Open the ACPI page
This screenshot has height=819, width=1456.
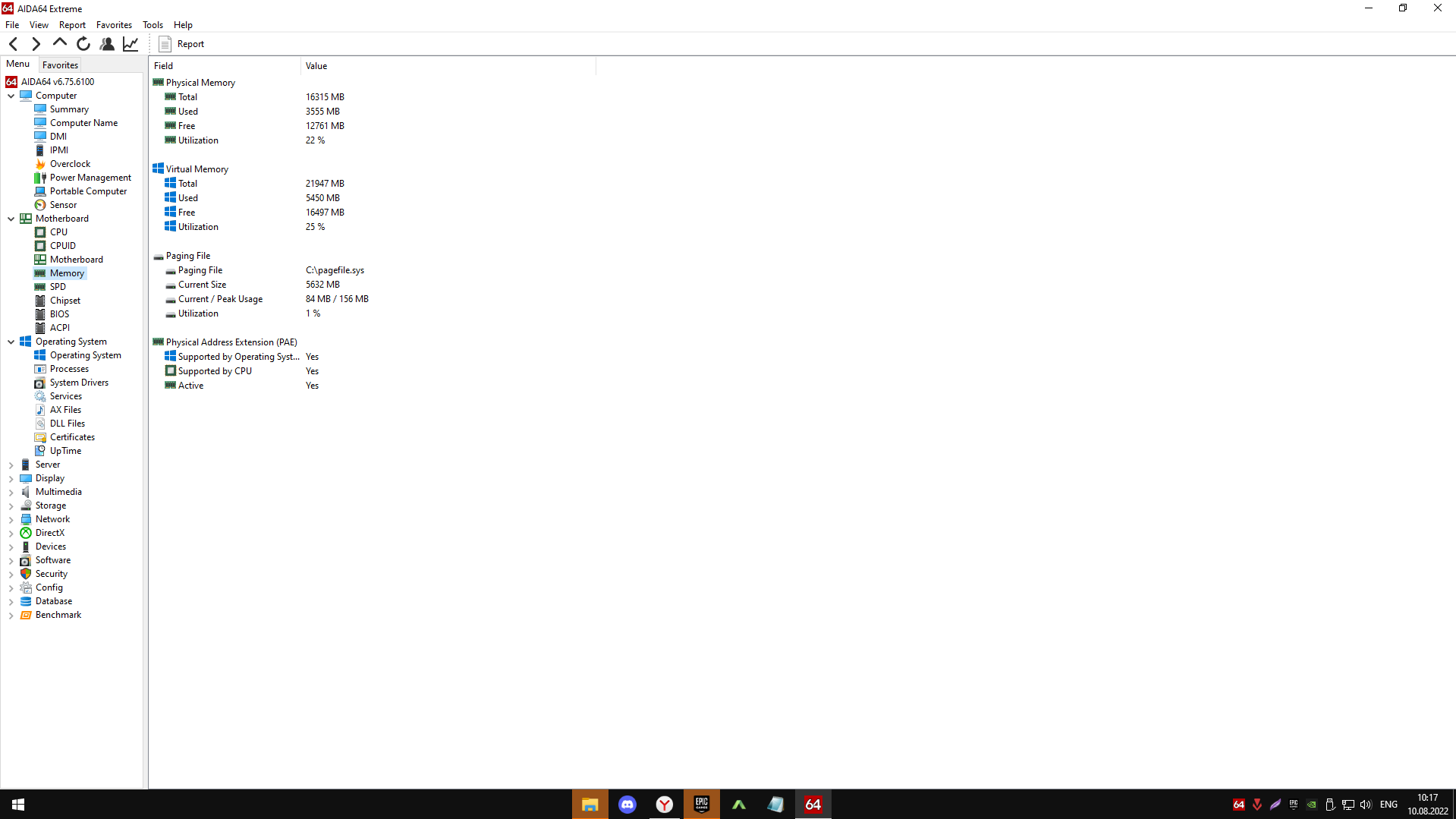tap(60, 328)
